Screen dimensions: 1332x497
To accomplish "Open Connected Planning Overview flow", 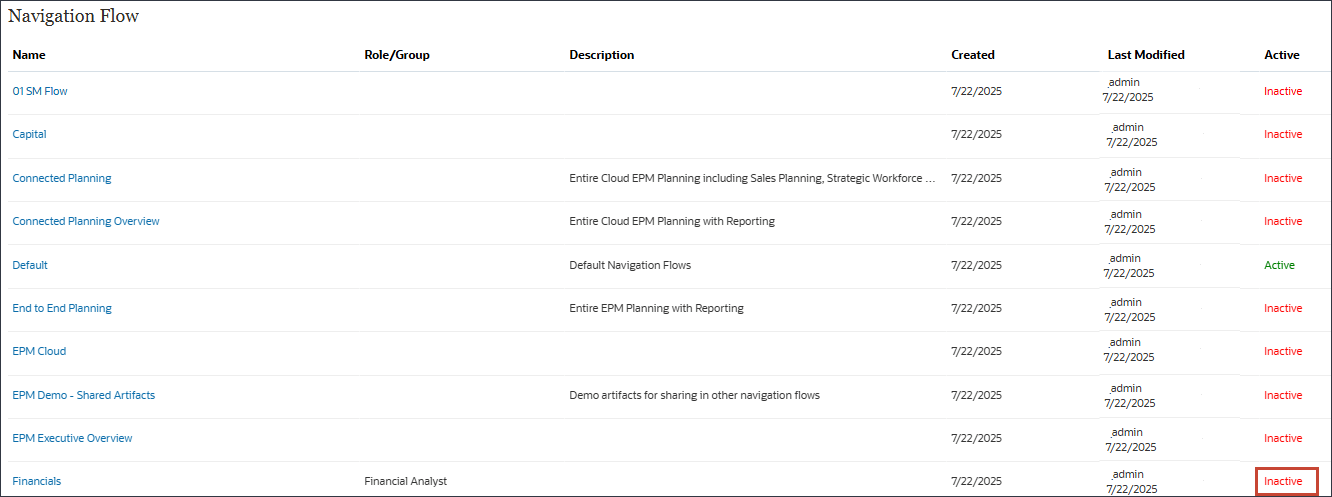I will click(86, 221).
